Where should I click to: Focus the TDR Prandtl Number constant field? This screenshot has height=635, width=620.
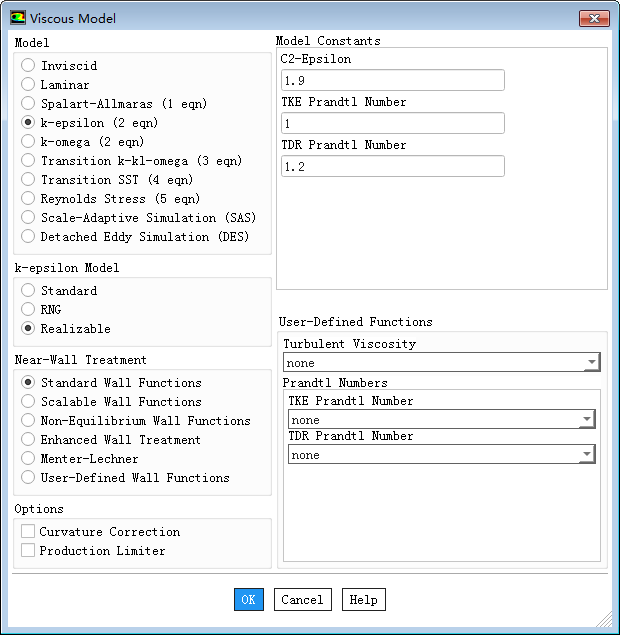393,166
